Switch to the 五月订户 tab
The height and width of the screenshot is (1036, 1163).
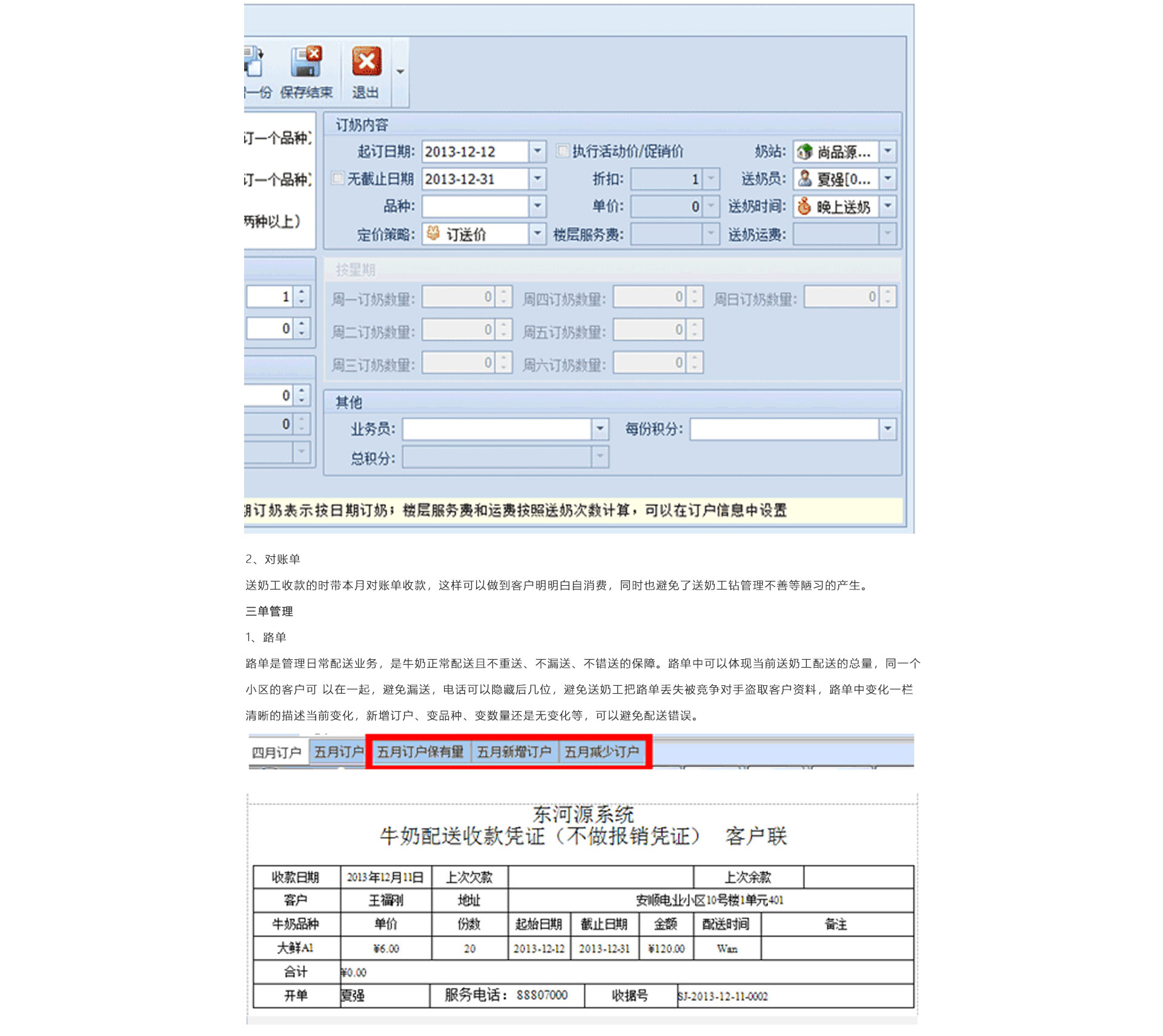point(339,752)
